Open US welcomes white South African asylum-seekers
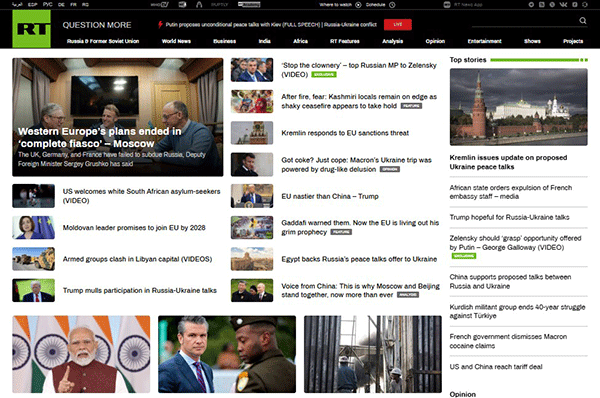600x398 pixels. pyautogui.click(x=142, y=196)
